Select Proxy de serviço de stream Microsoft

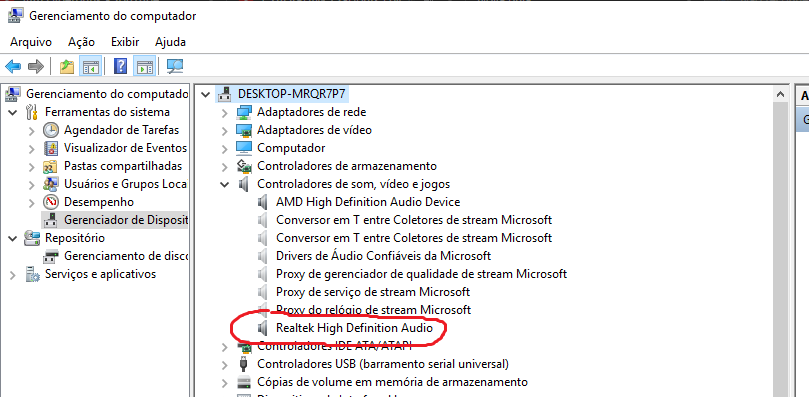(373, 292)
